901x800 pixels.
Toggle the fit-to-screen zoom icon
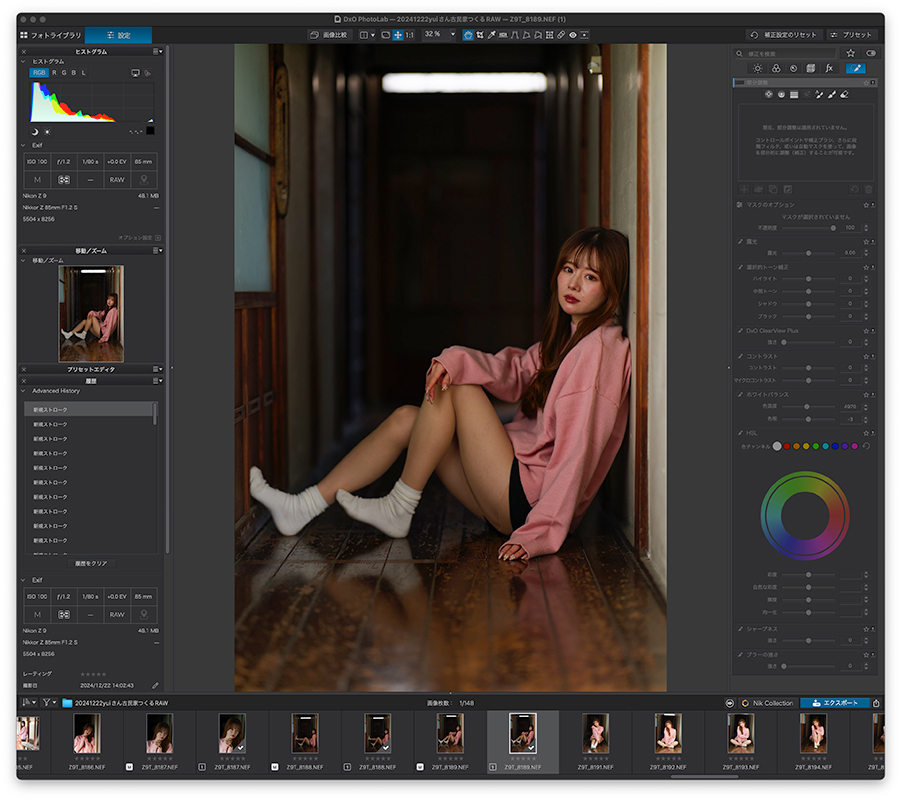click(x=386, y=35)
